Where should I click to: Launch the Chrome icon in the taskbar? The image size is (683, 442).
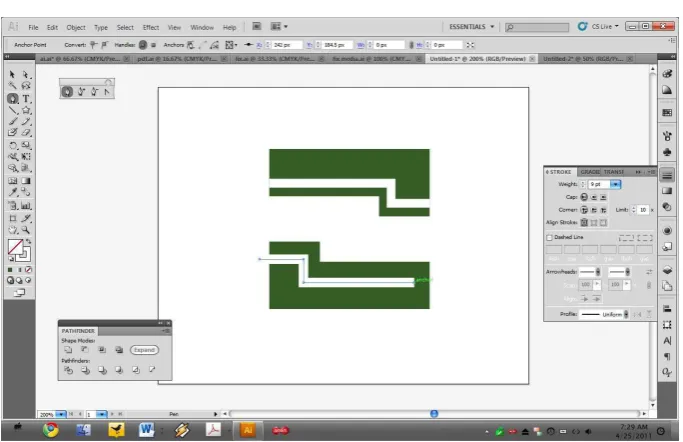point(51,430)
